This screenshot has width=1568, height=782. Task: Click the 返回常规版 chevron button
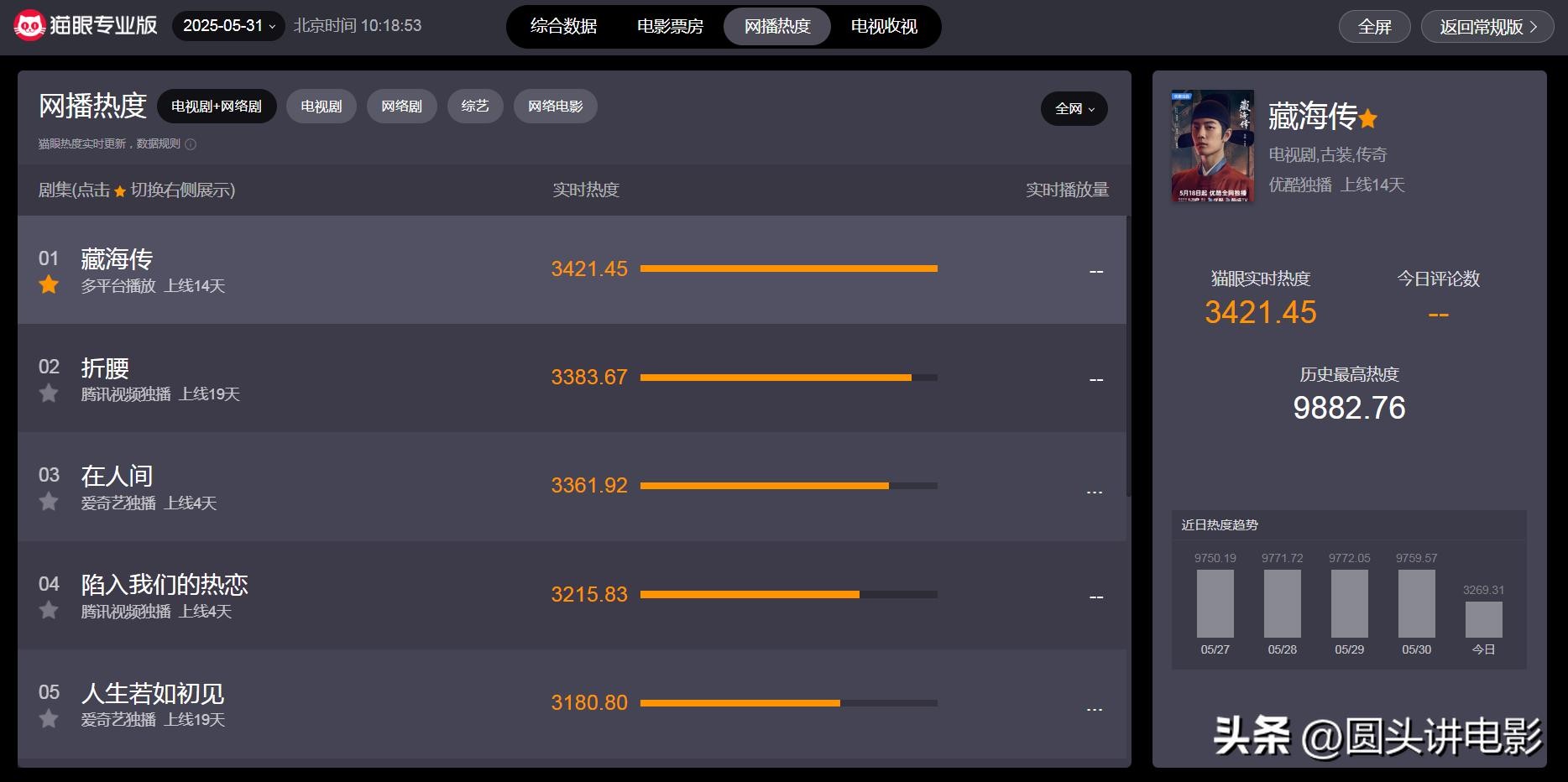point(1487,27)
